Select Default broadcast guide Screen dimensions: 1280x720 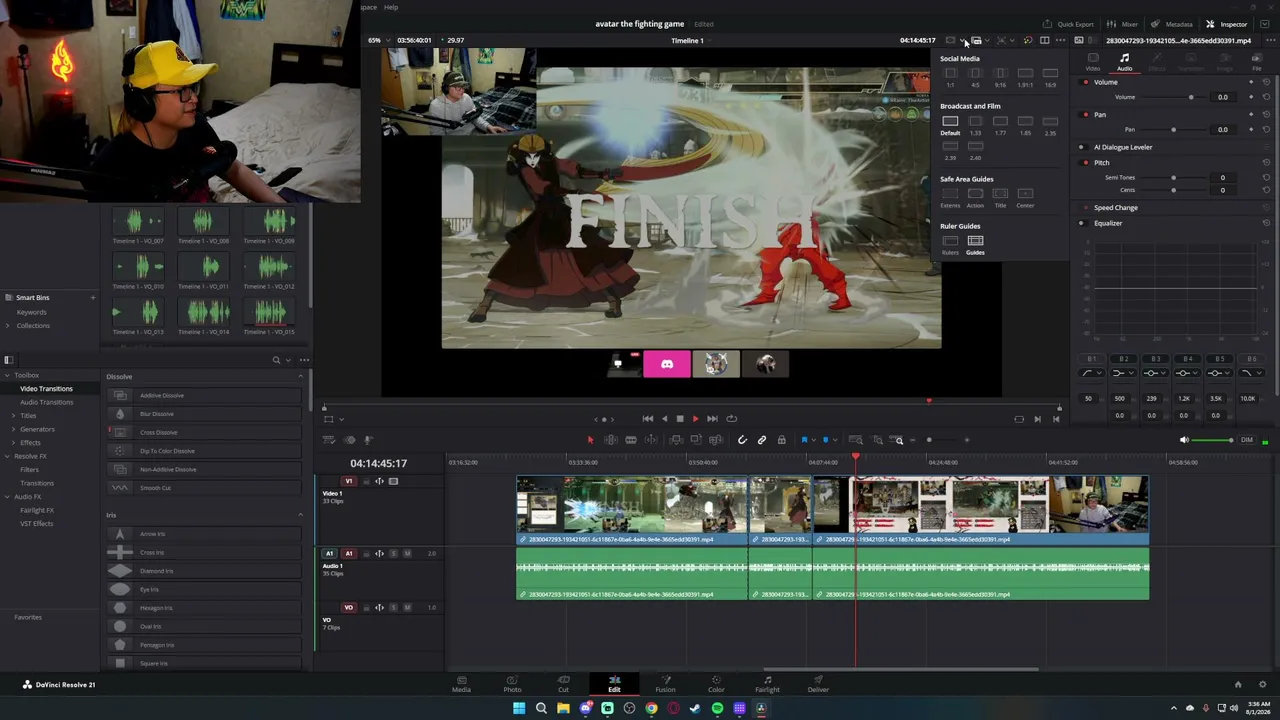click(x=950, y=125)
